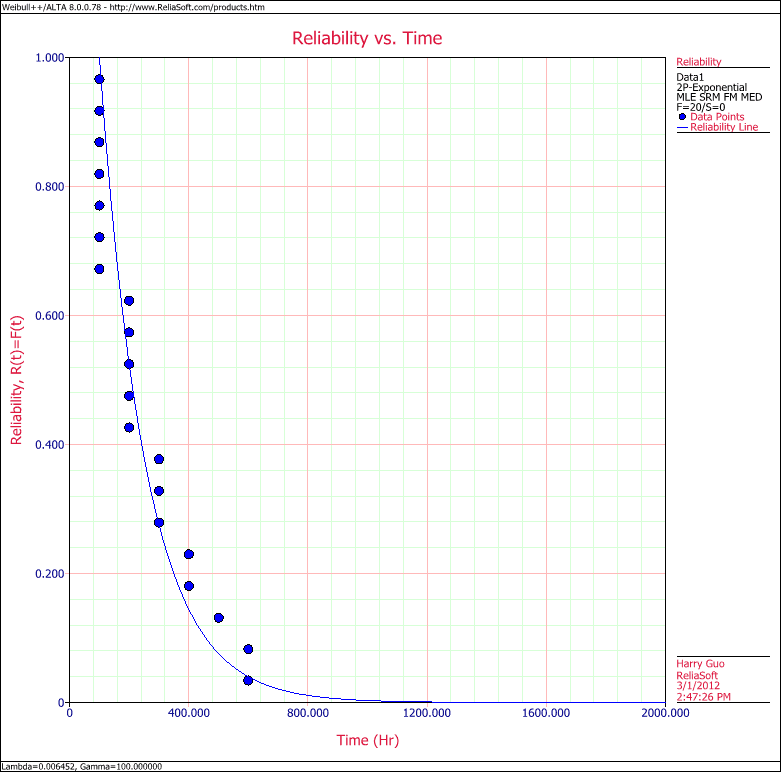Click the 'Data Points' legend marker icon

tap(682, 117)
